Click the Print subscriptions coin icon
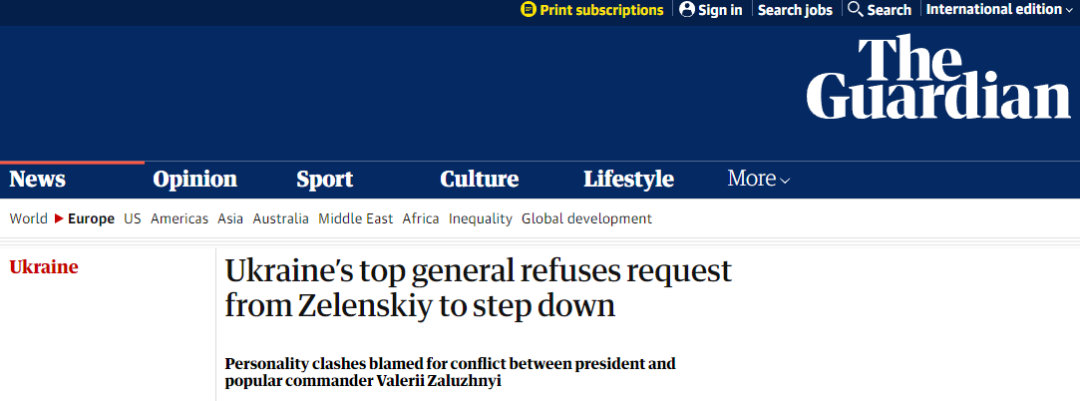 528,10
